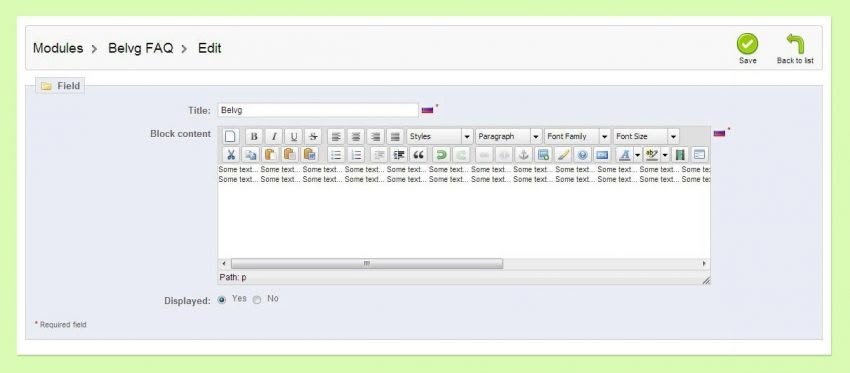Click the scrollbar right arrow in editor
The width and height of the screenshot is (850, 373).
[x=704, y=264]
